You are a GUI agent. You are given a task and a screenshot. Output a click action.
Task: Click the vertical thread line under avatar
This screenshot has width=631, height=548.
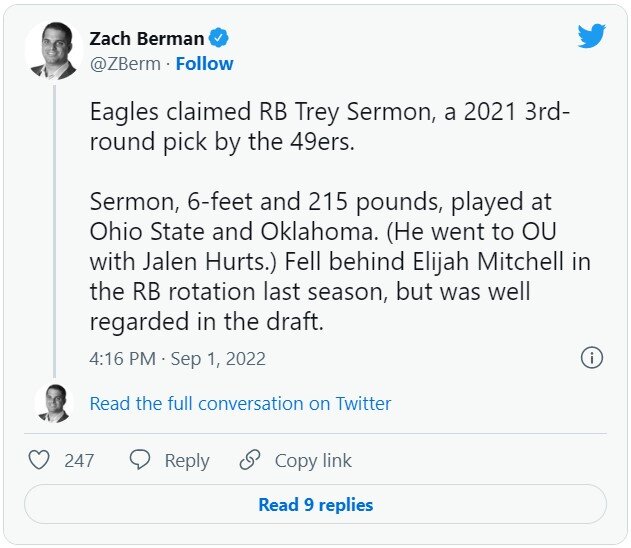[54, 230]
